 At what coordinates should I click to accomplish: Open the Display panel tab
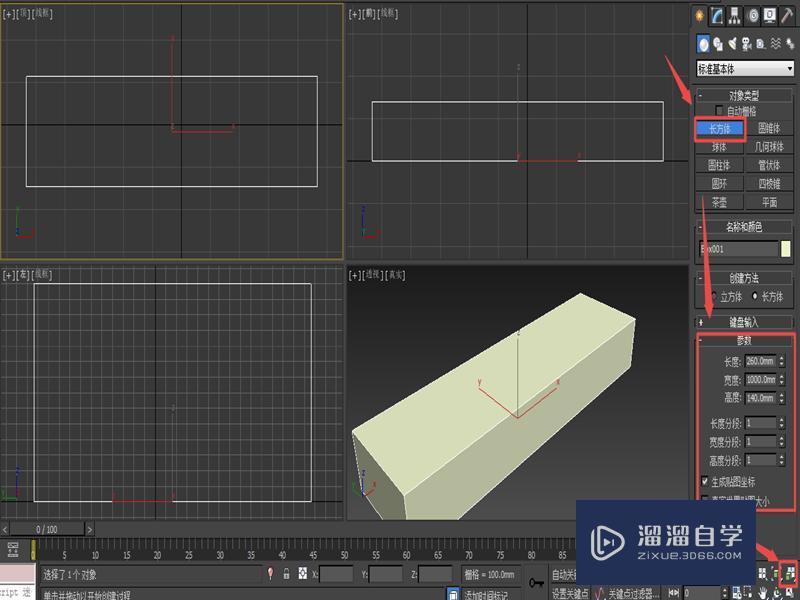(x=770, y=16)
